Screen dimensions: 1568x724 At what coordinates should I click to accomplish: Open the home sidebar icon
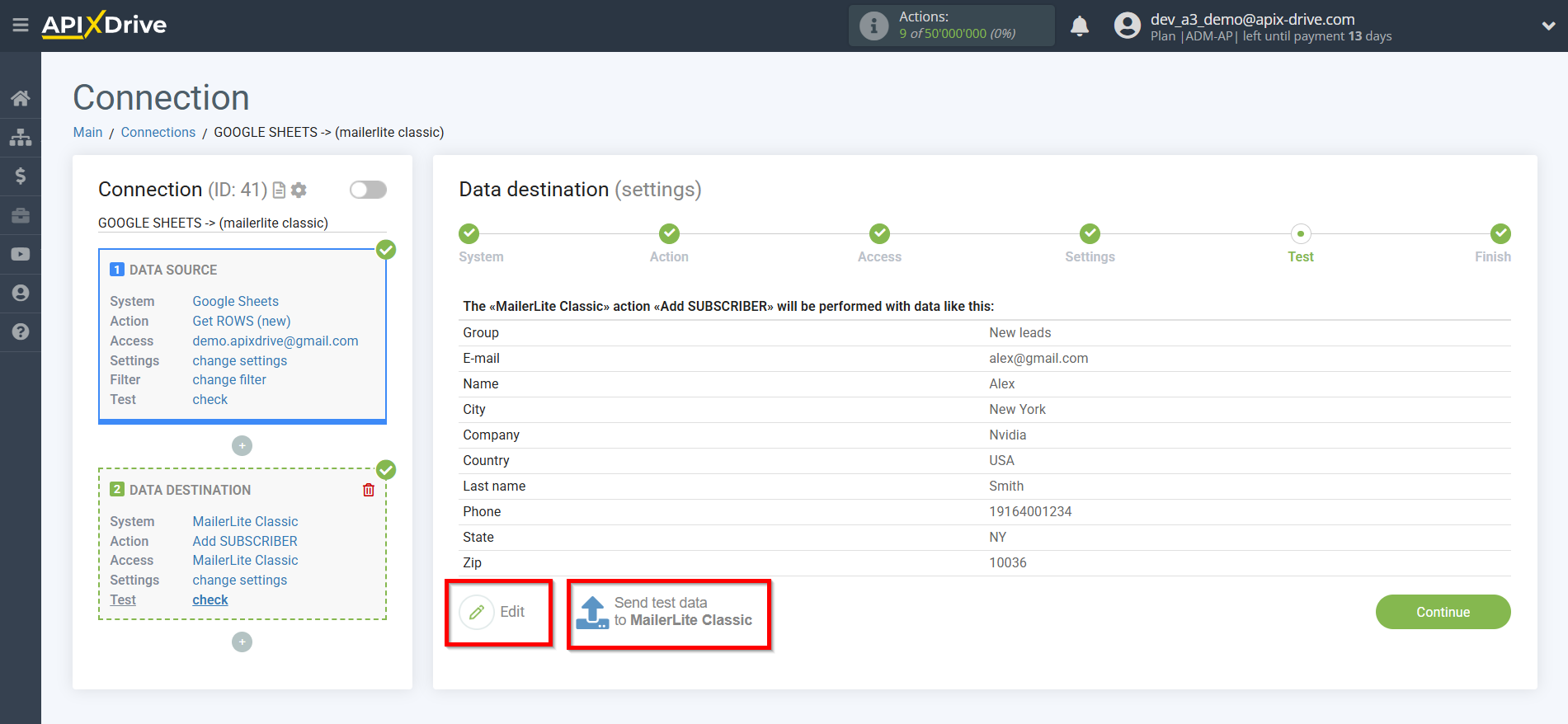pyautogui.click(x=21, y=98)
